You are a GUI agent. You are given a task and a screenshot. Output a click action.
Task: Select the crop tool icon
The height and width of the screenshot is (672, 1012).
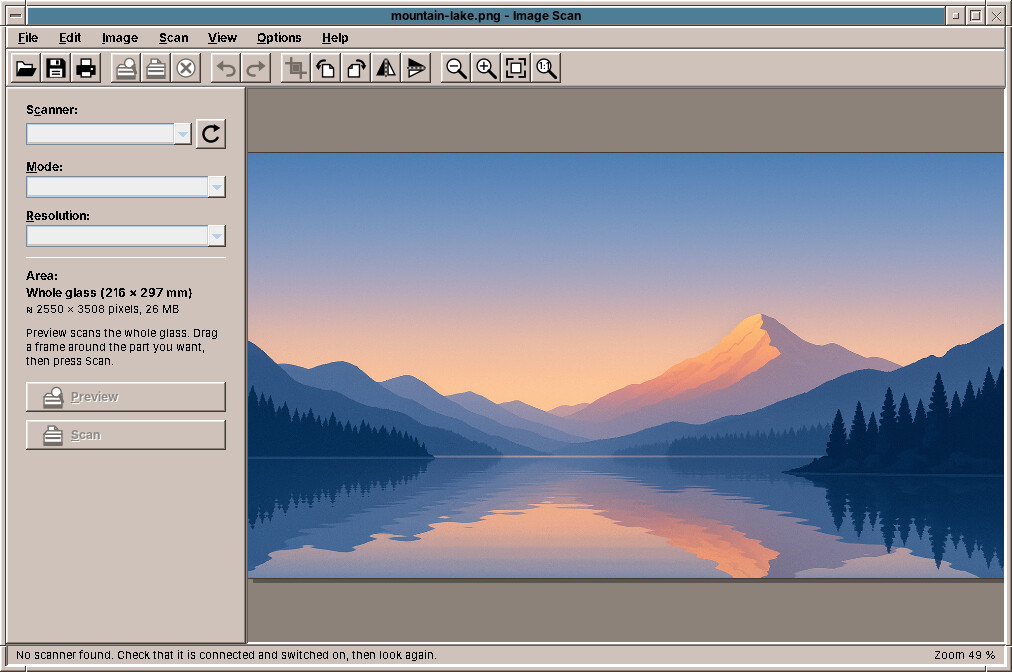click(x=296, y=68)
